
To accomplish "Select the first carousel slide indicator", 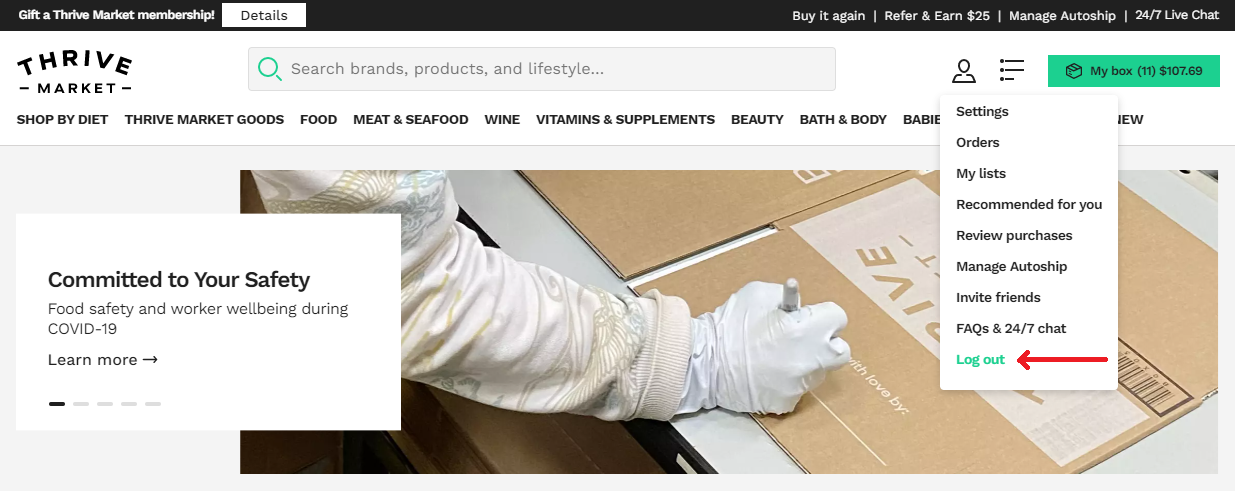I will click(57, 404).
